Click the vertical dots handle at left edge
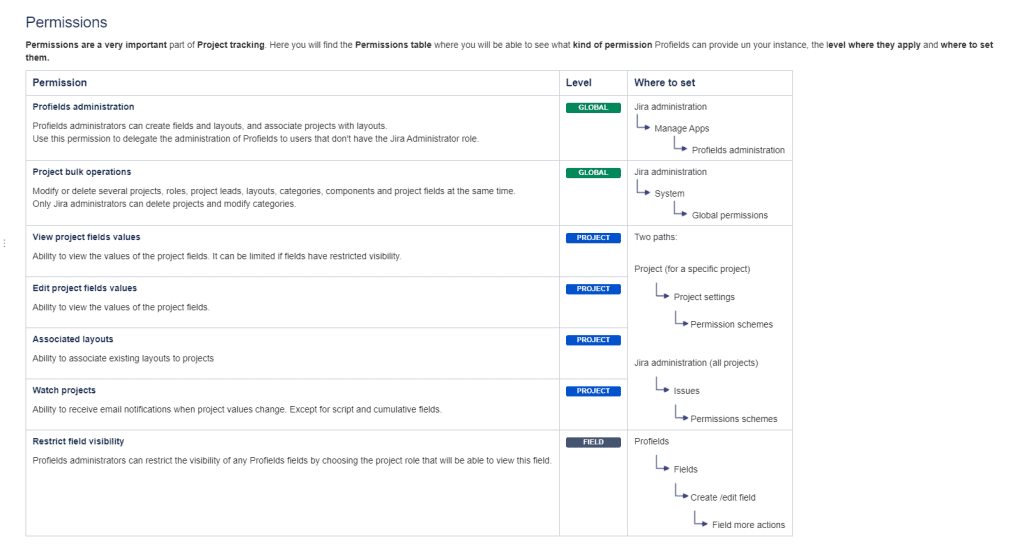Viewport: 1024px width, 551px height. pos(4,243)
